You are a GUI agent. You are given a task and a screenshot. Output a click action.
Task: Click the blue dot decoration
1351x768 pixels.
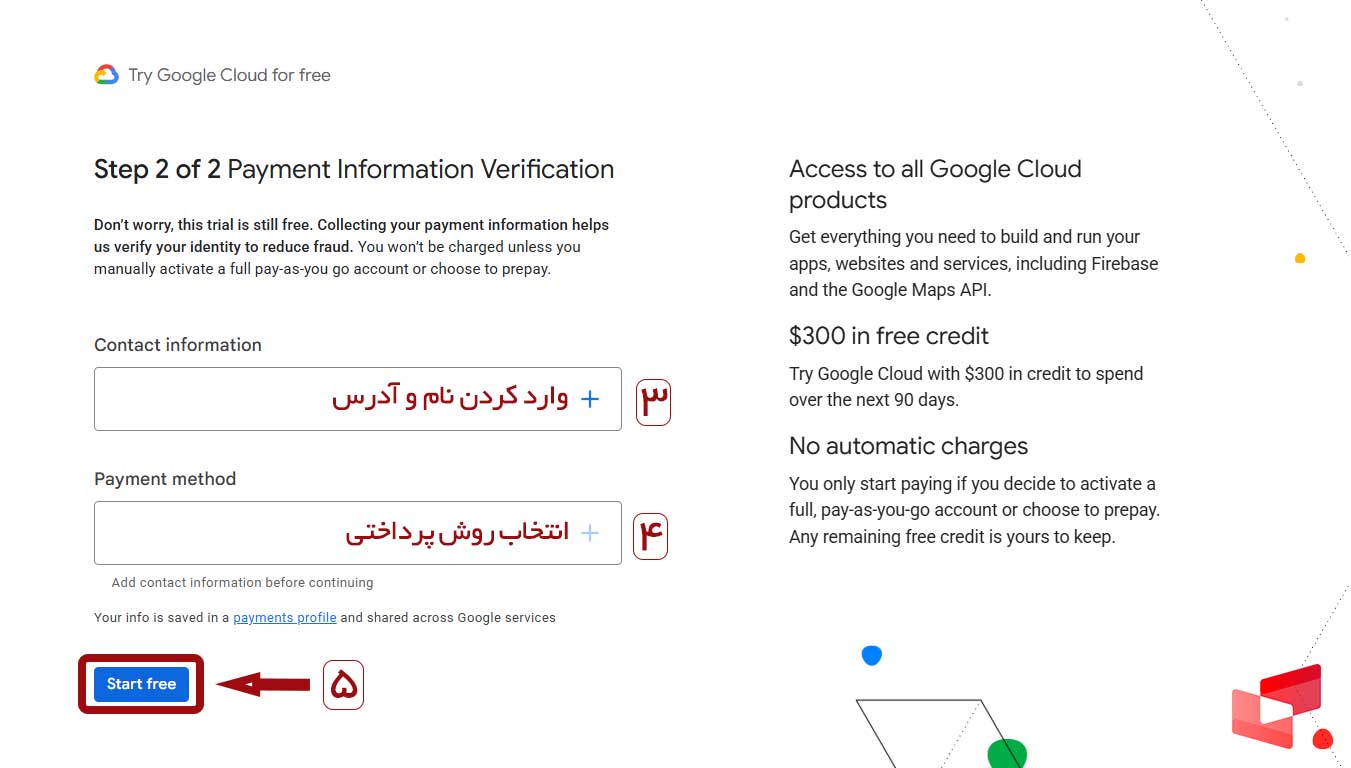pos(872,655)
